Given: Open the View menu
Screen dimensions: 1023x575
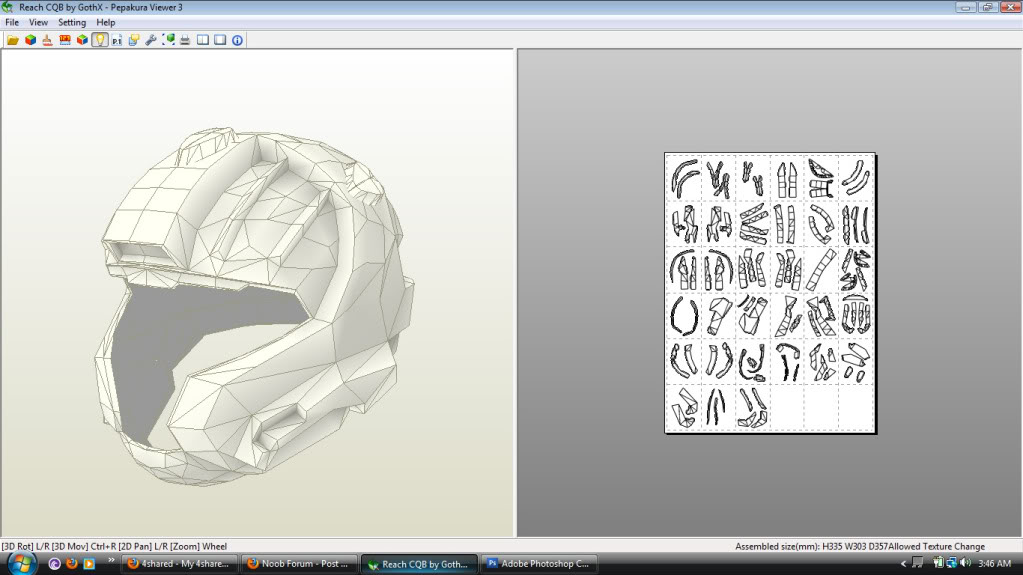Looking at the screenshot, I should 38,22.
